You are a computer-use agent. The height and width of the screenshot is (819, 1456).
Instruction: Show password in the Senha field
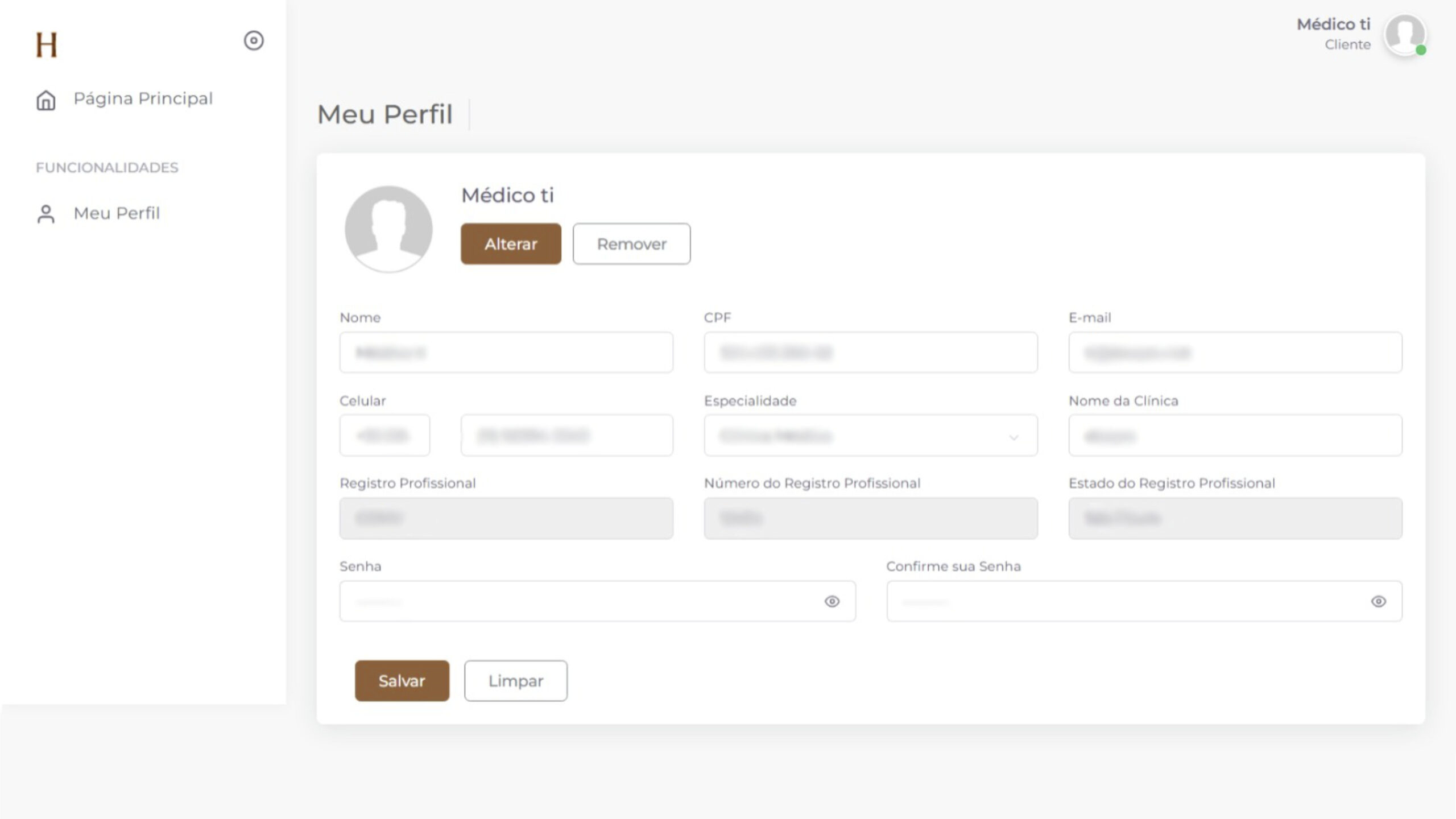(832, 601)
